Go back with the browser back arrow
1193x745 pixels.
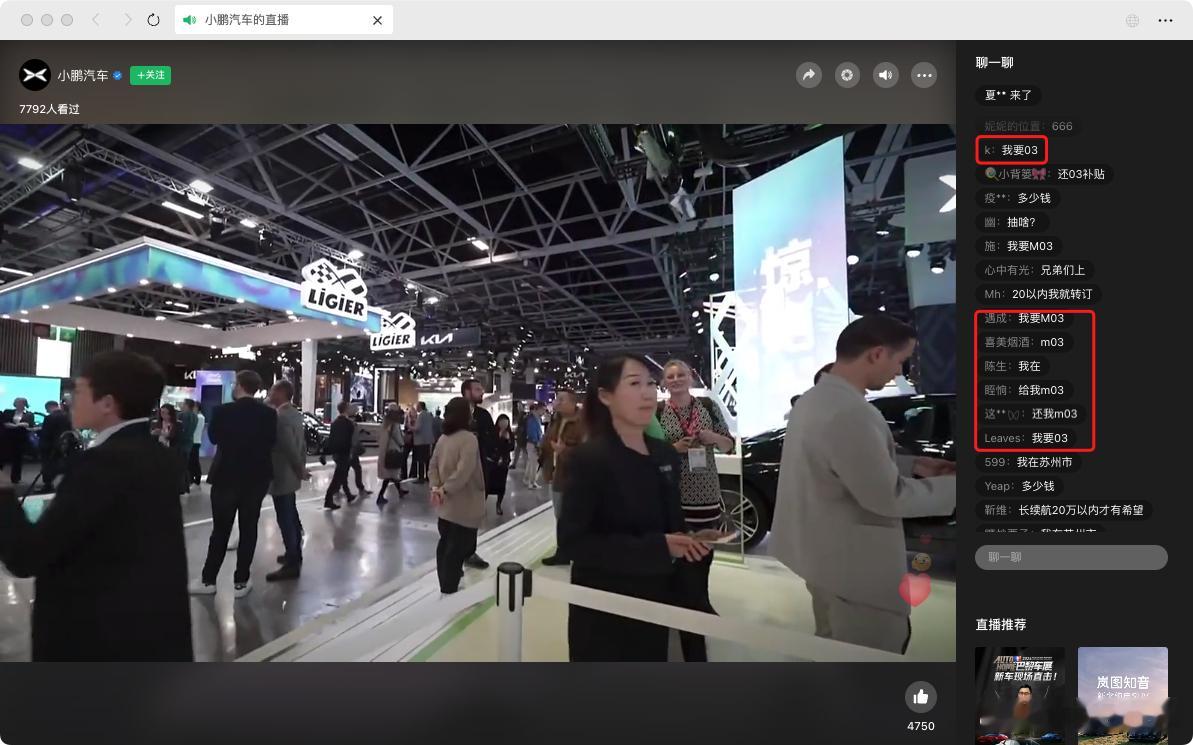[96, 20]
